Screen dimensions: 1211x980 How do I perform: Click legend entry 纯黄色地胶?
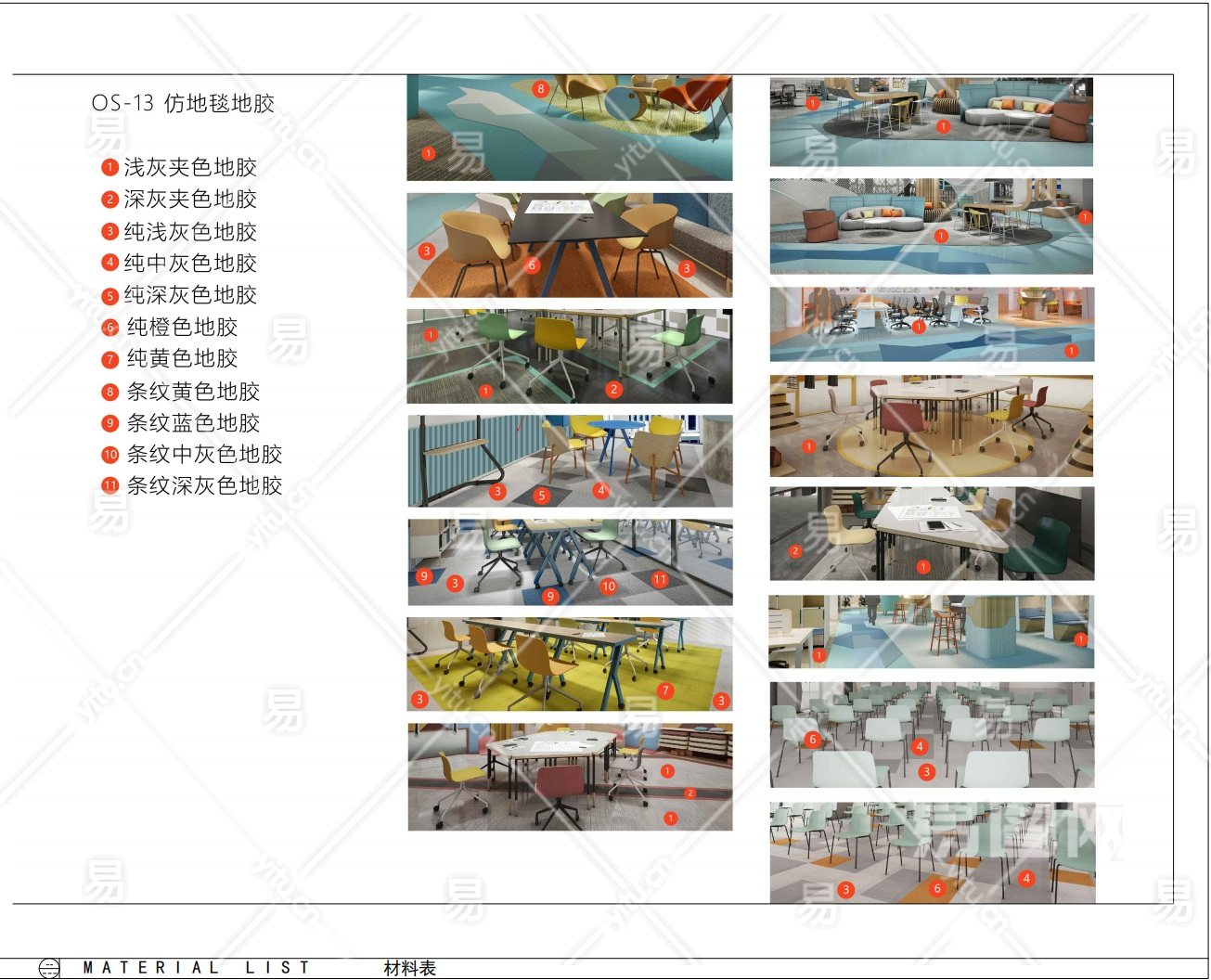(170, 358)
